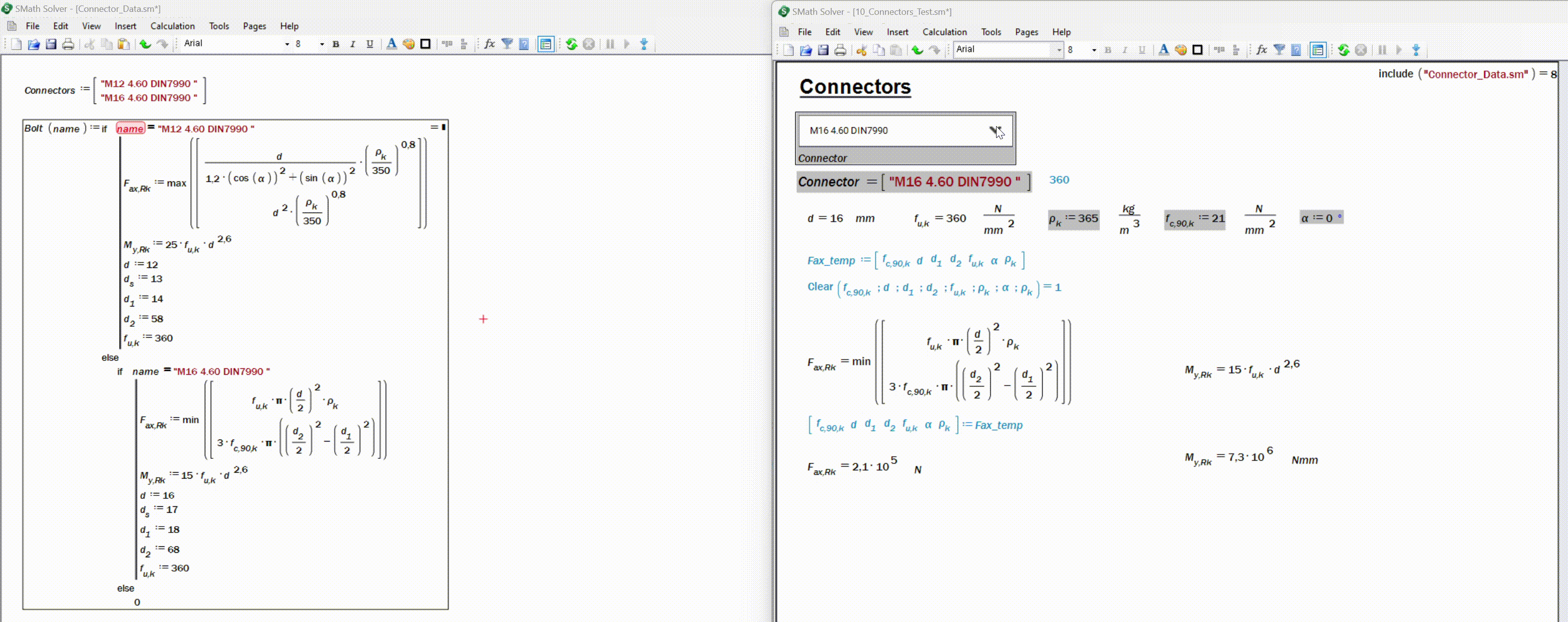Toggle Bold formatting in Connector_Data window
The height and width of the screenshot is (622, 1568).
point(335,44)
